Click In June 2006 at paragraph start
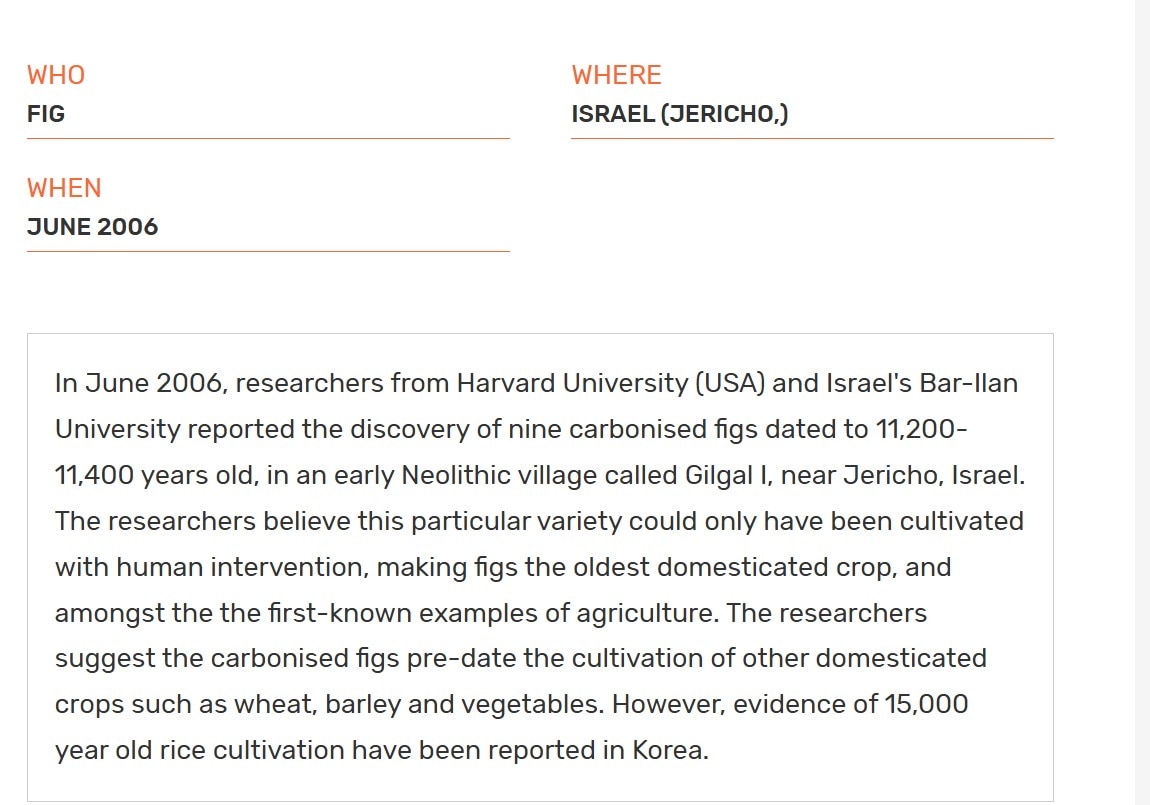Screen dimensions: 1150x805 coord(137,383)
